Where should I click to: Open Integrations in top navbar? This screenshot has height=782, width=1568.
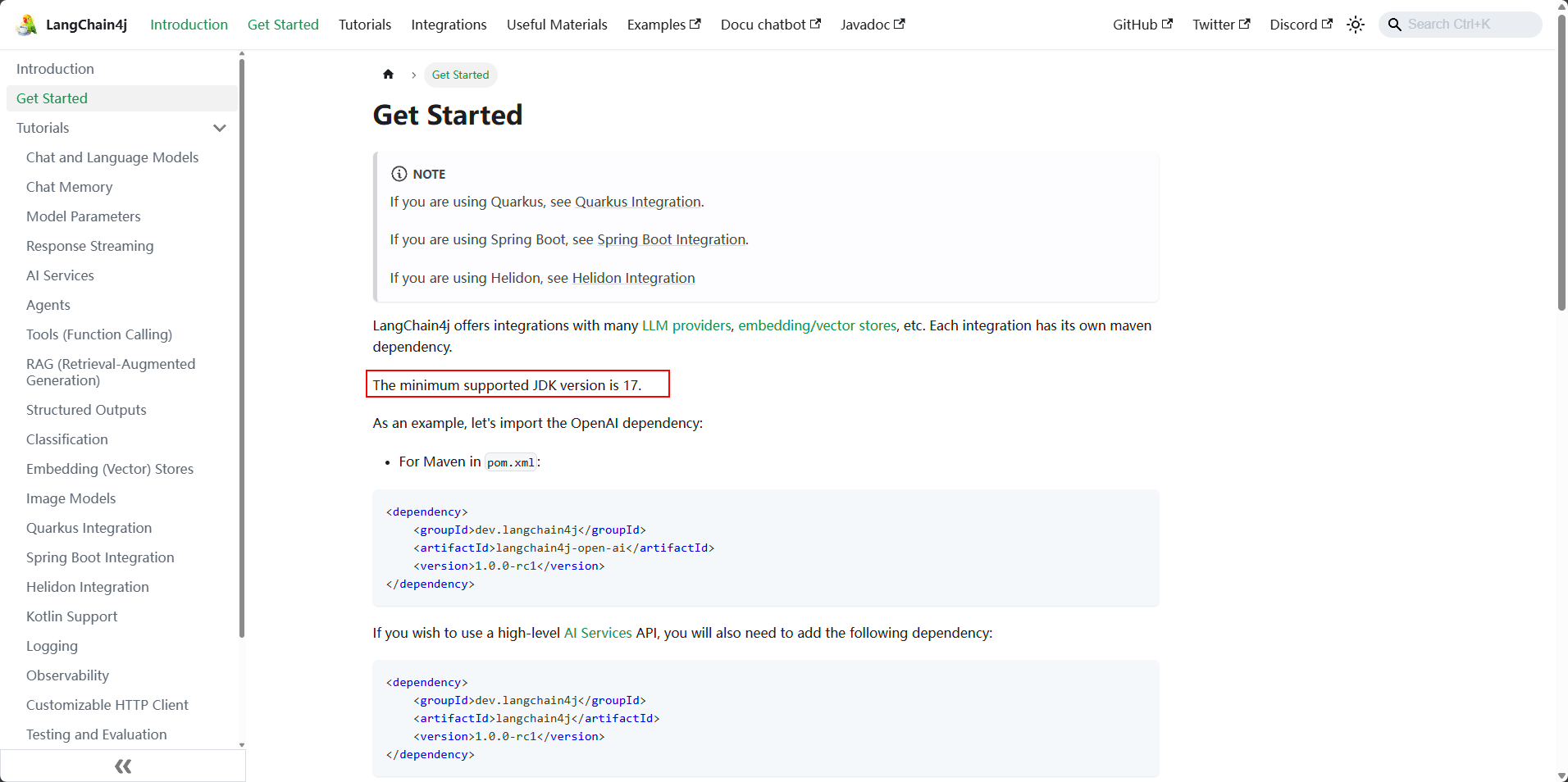click(x=449, y=25)
